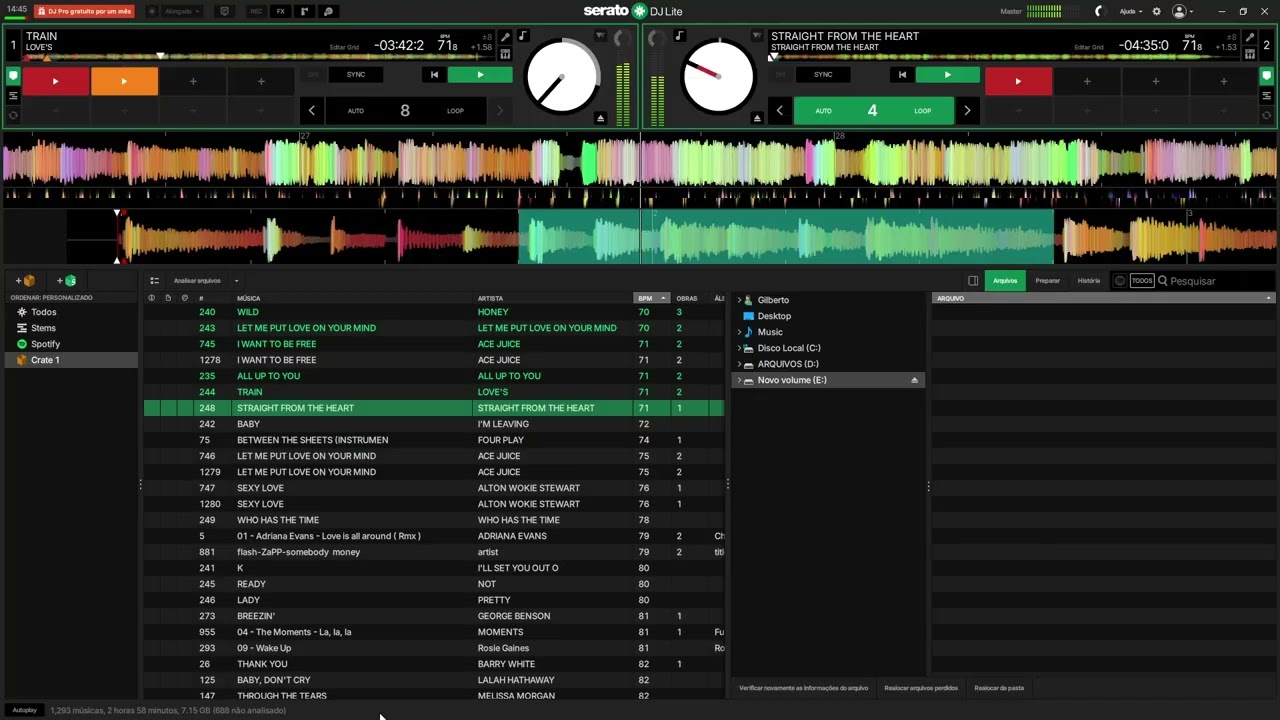Open the sampler panel icon next to FX
Viewport: 1280px width, 720px height.
303,11
